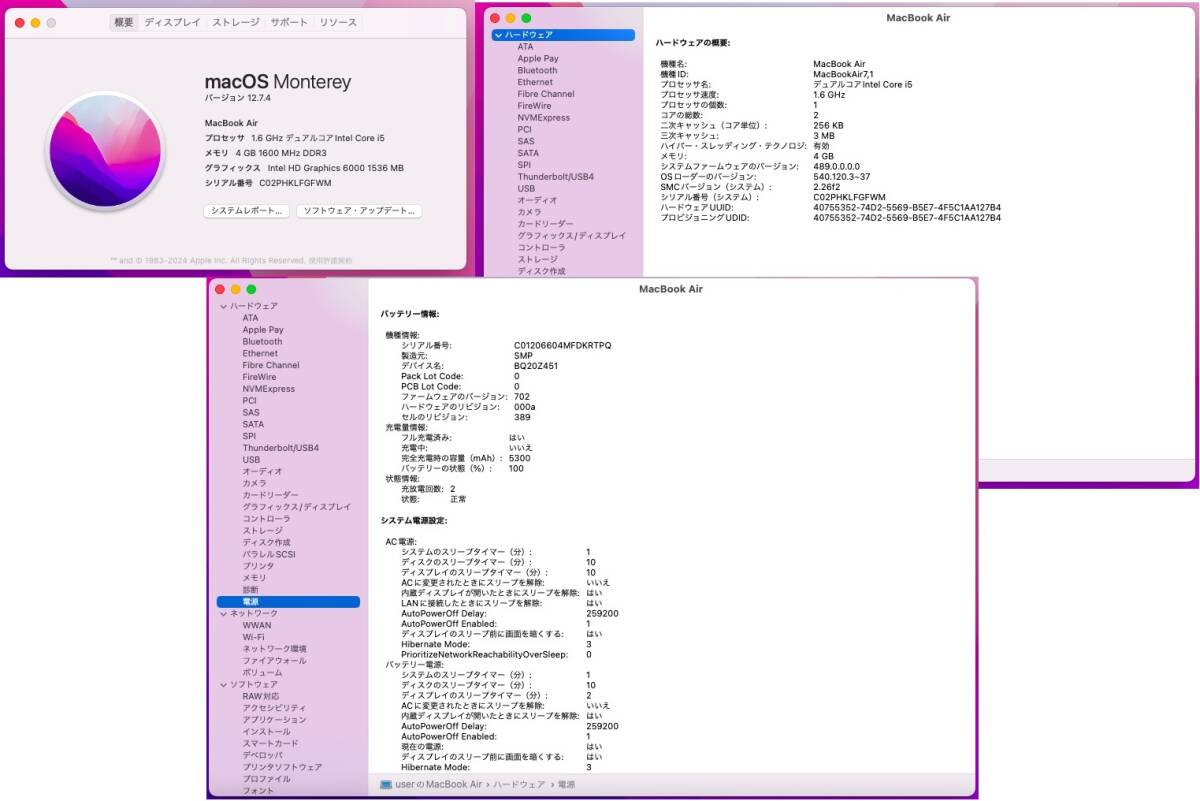
Task: Select プリンタ in the sidebar
Action: [258, 566]
